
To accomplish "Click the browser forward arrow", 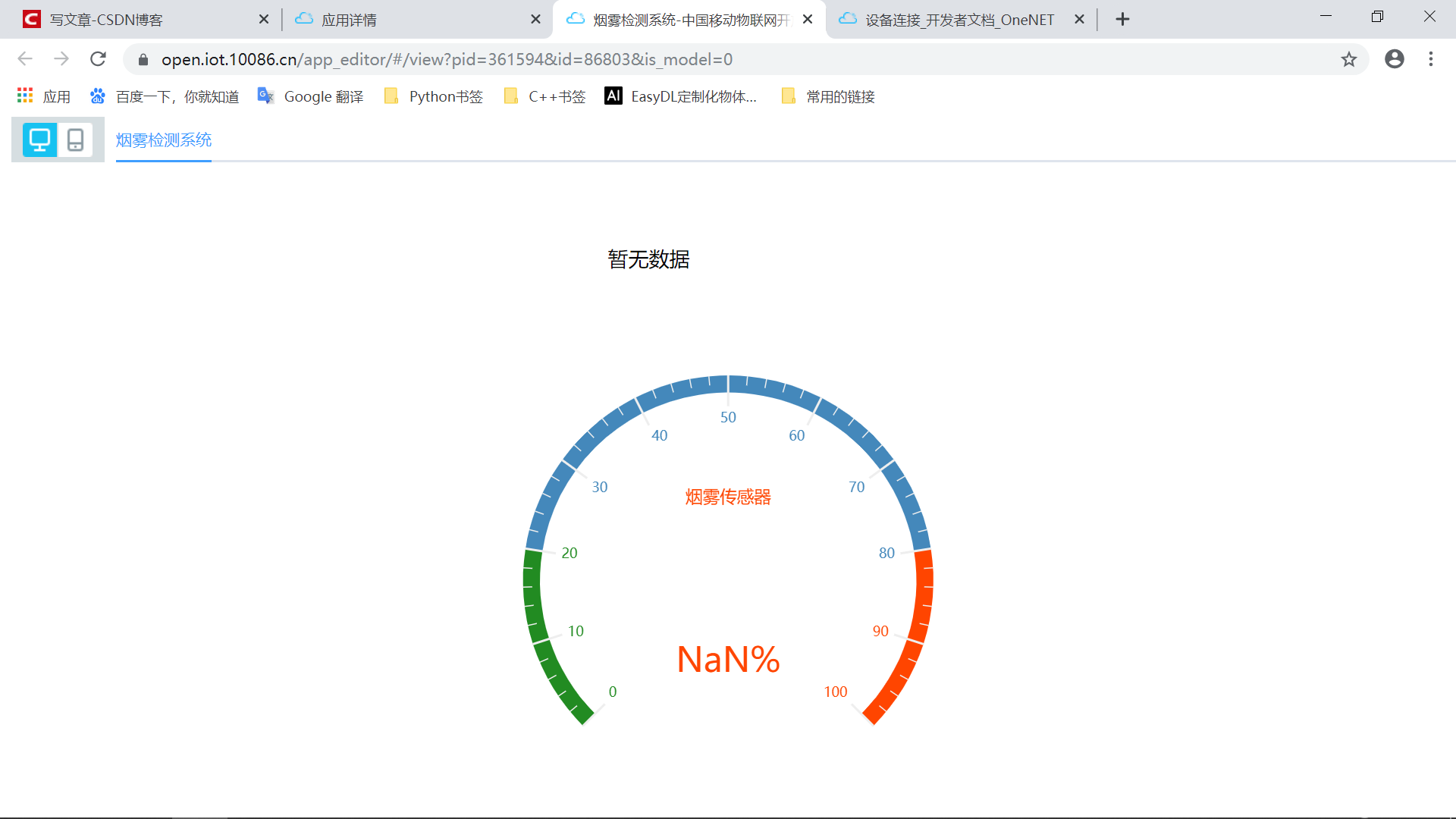I will 61,59.
